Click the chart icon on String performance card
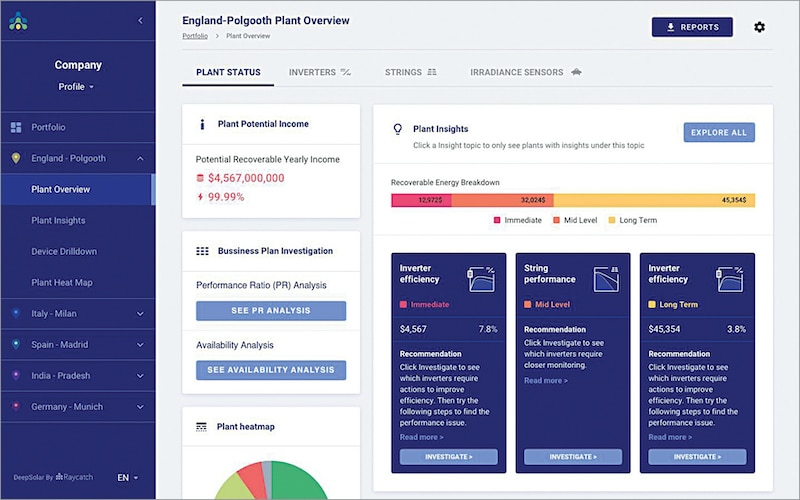The height and width of the screenshot is (500, 800). click(604, 277)
